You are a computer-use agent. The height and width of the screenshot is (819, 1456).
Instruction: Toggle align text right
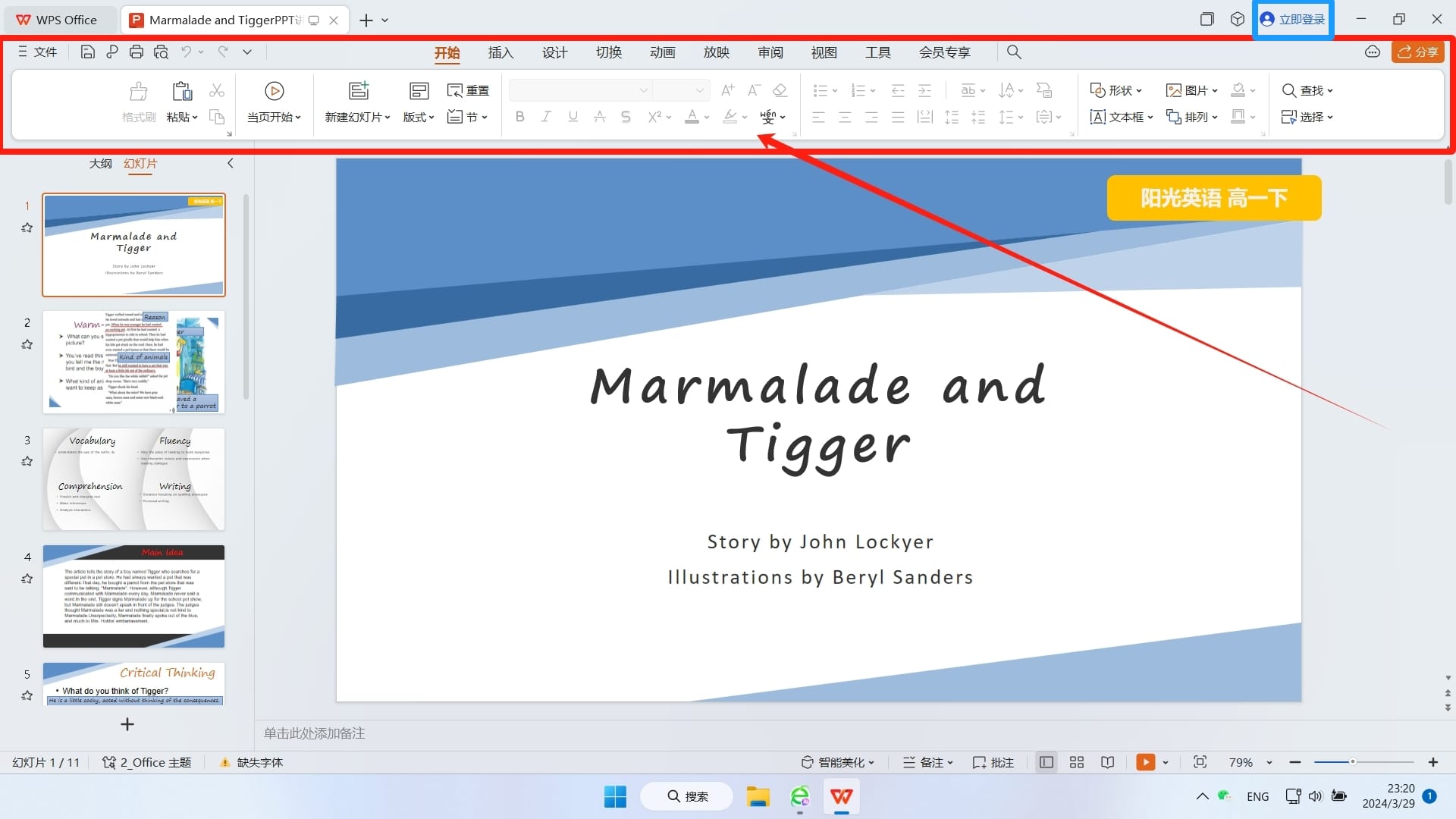pyautogui.click(x=871, y=117)
